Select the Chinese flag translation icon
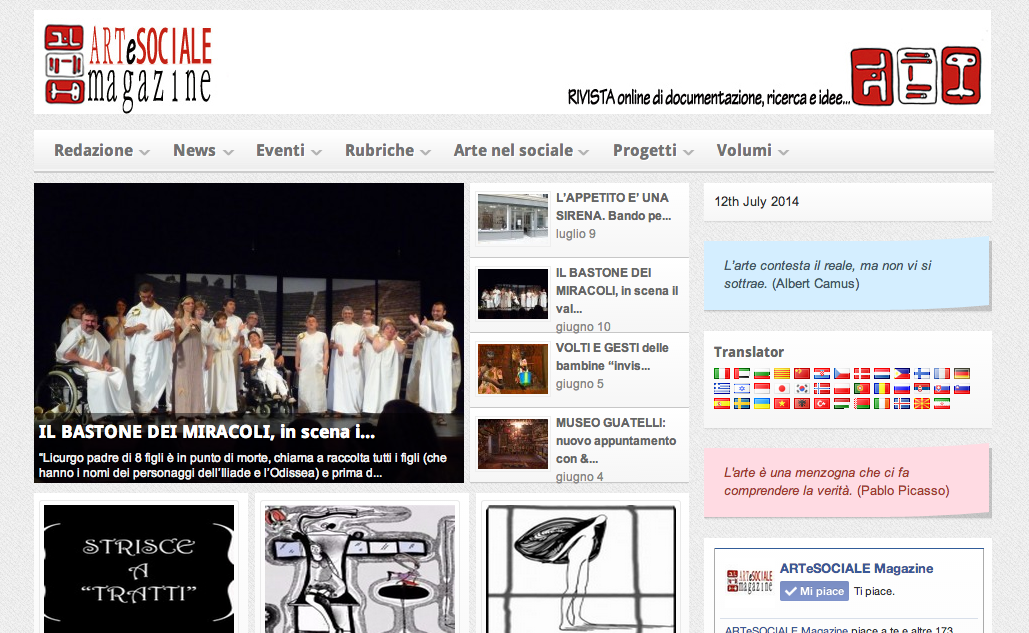The height and width of the screenshot is (633, 1029). click(802, 373)
